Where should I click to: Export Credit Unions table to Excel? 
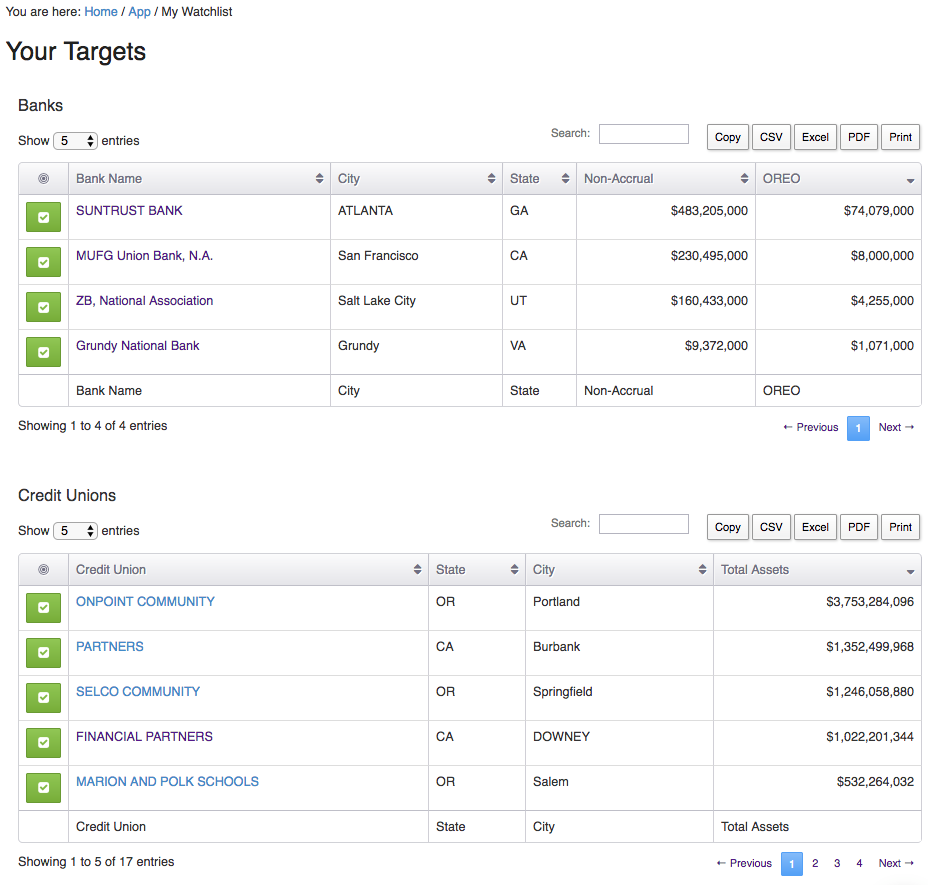point(815,527)
